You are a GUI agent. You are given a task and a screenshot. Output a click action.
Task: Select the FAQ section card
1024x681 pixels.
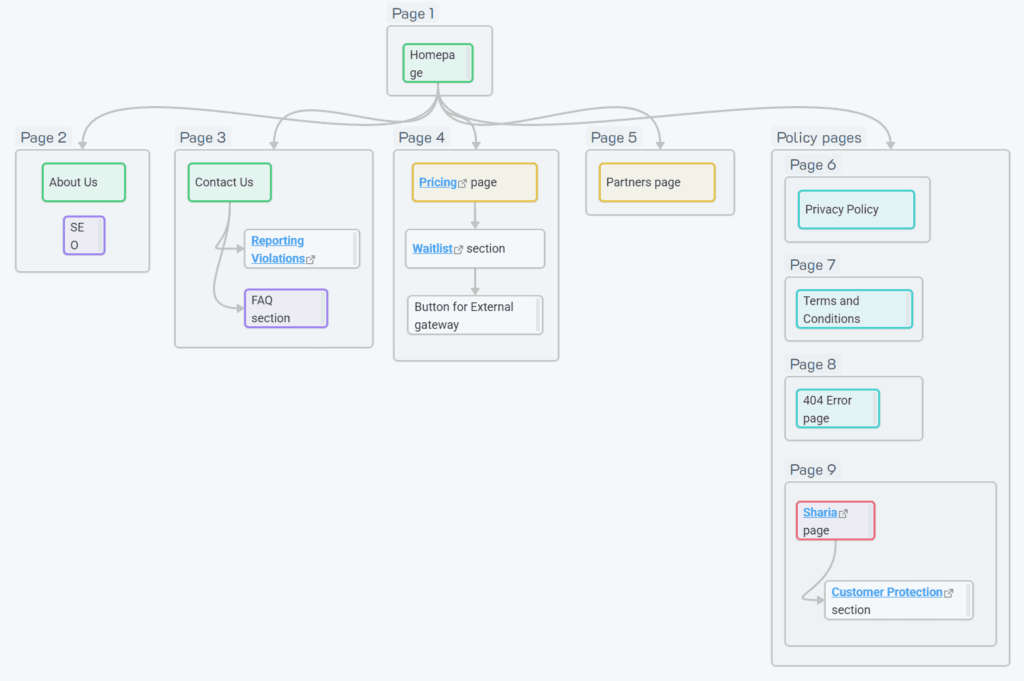point(286,309)
